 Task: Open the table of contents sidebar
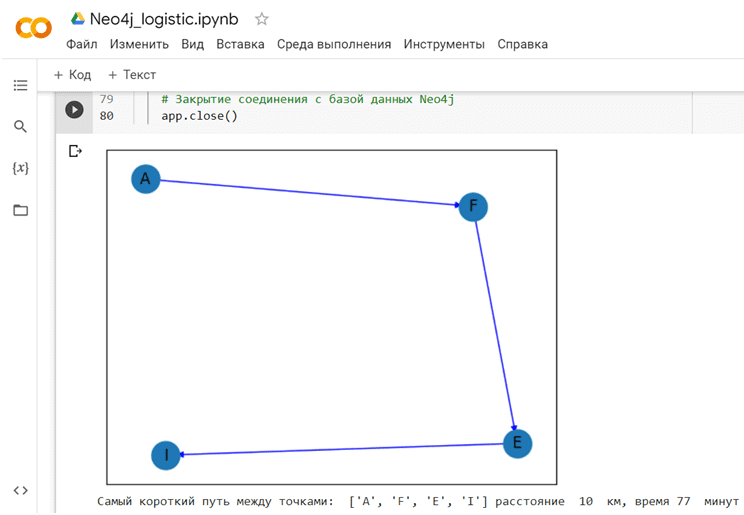[x=20, y=86]
